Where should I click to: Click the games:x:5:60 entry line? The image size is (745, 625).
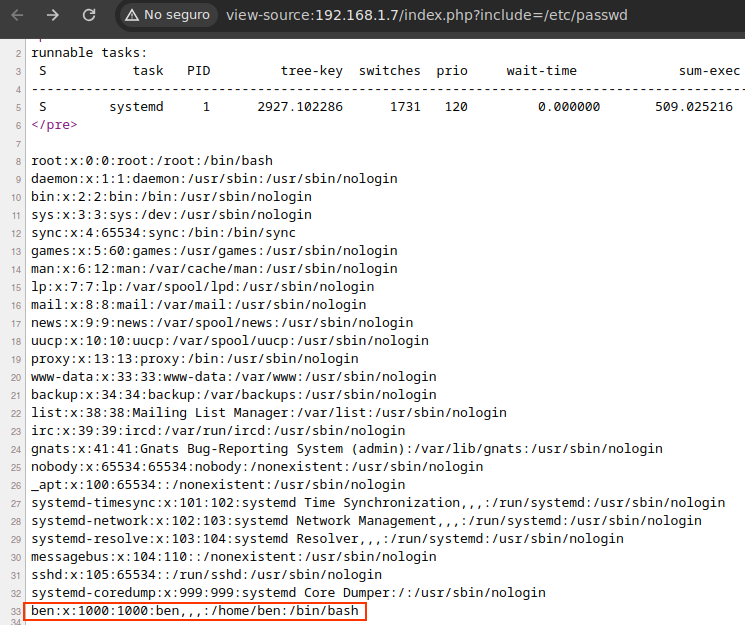pyautogui.click(x=214, y=251)
